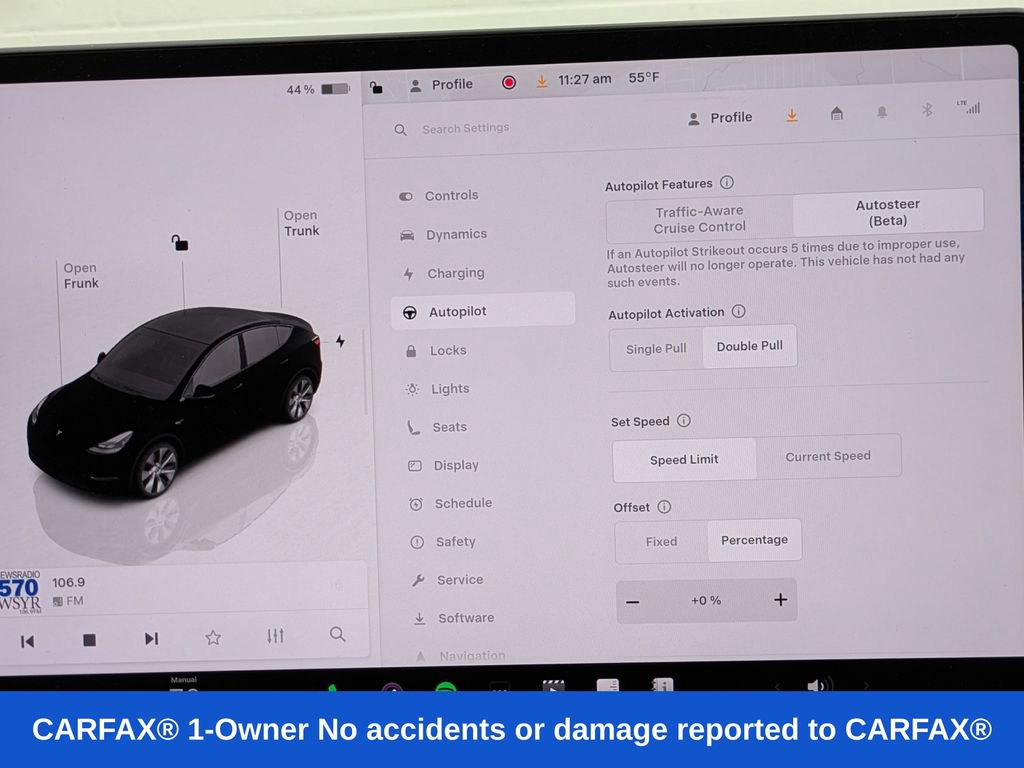Click the 11:27 am time display

click(584, 80)
